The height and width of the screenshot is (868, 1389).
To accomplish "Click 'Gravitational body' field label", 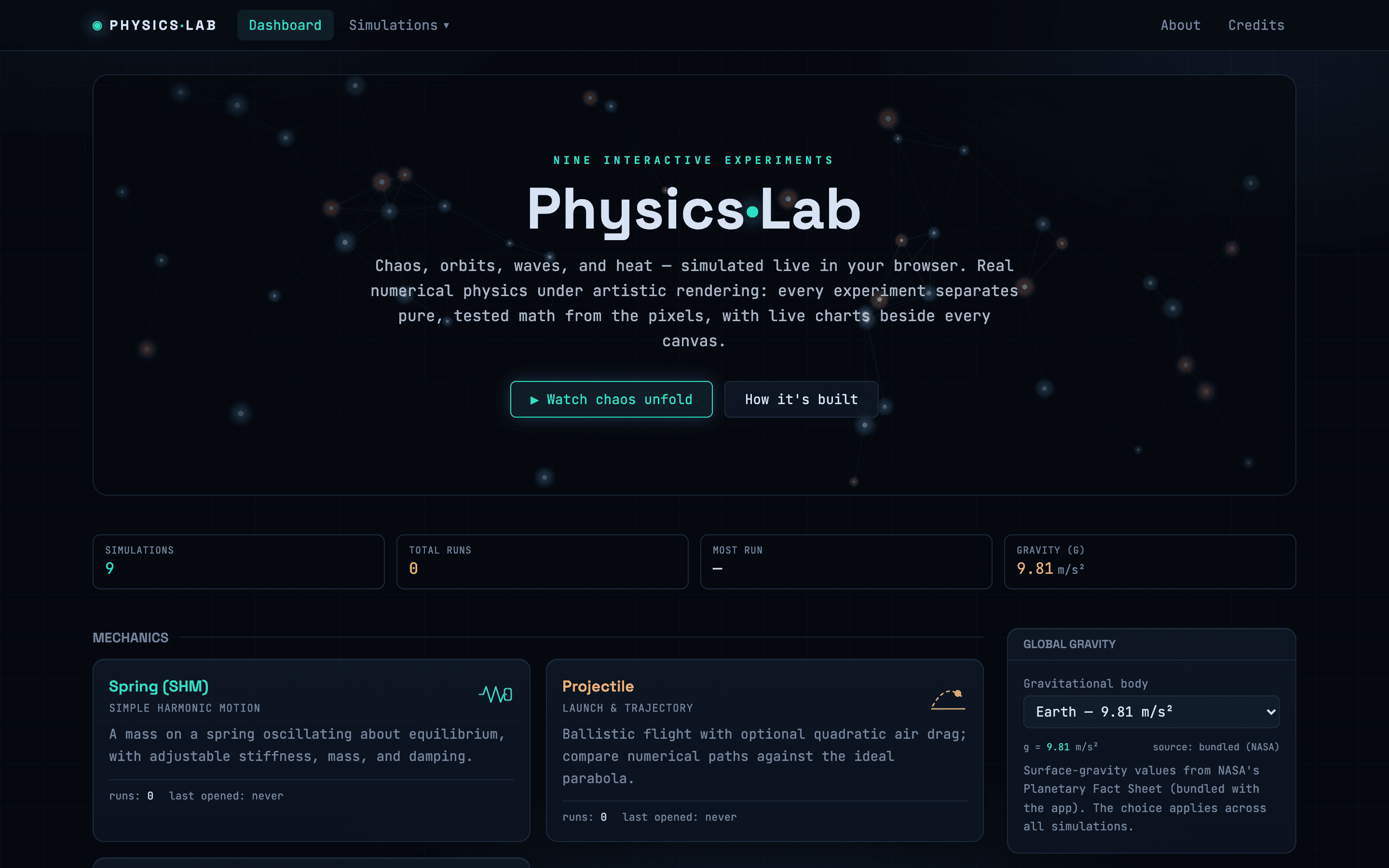I will (1086, 683).
